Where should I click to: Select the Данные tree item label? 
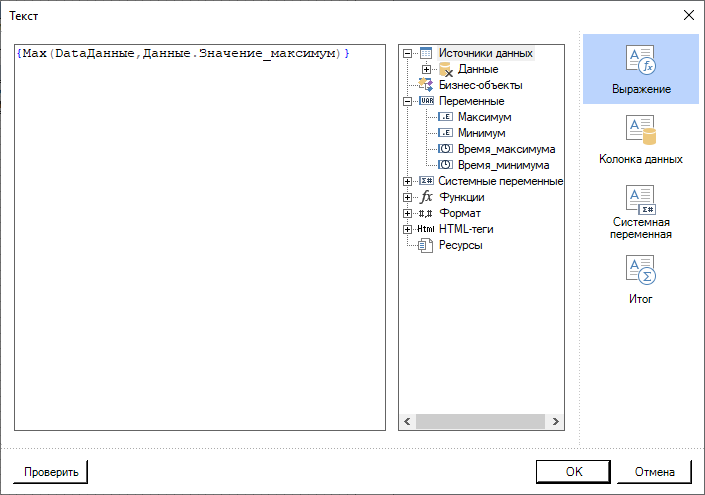click(x=478, y=69)
